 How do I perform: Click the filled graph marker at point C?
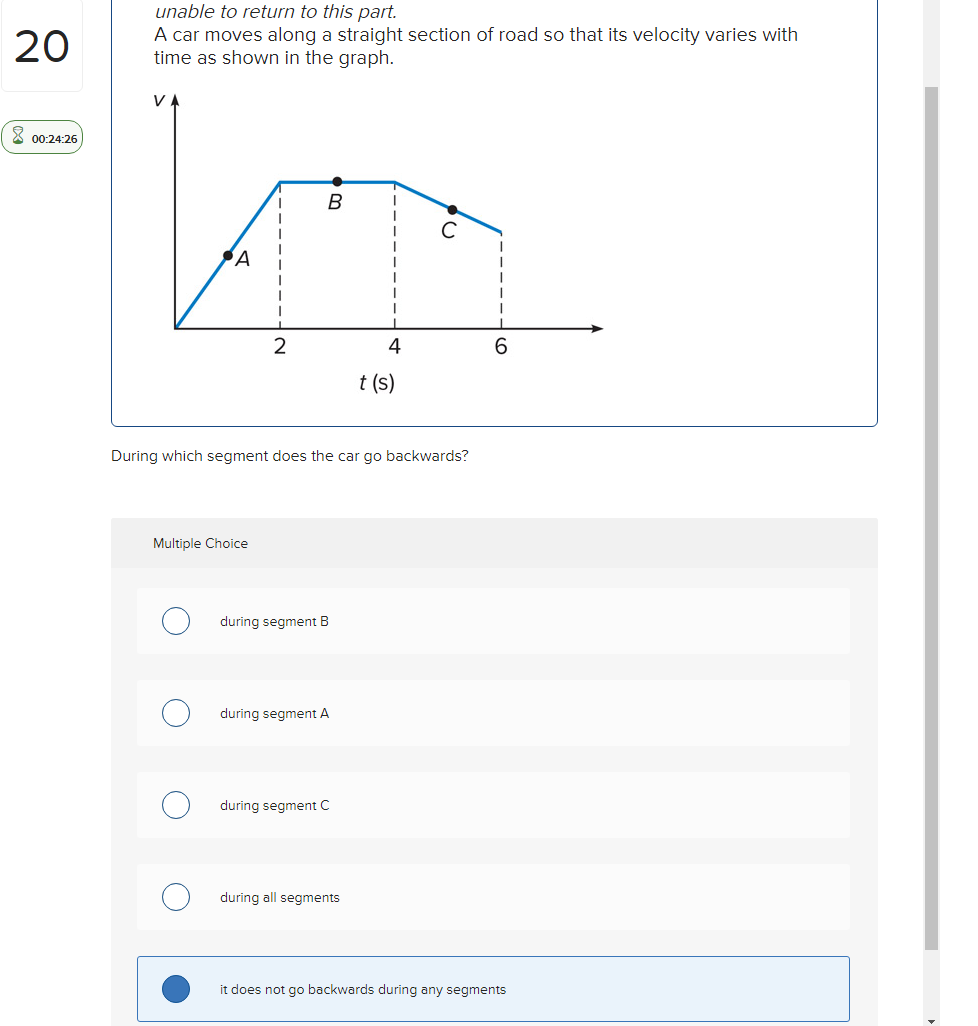(452, 211)
